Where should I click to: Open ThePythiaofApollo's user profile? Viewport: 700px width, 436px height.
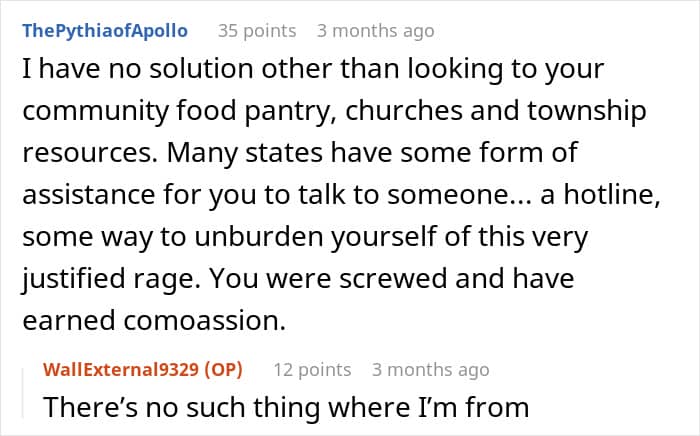[104, 30]
